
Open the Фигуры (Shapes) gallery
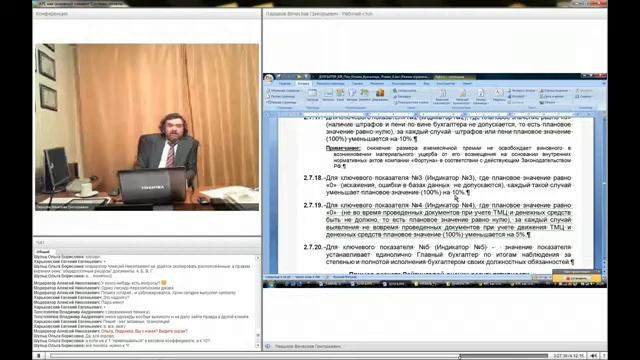pyautogui.click(x=352, y=96)
